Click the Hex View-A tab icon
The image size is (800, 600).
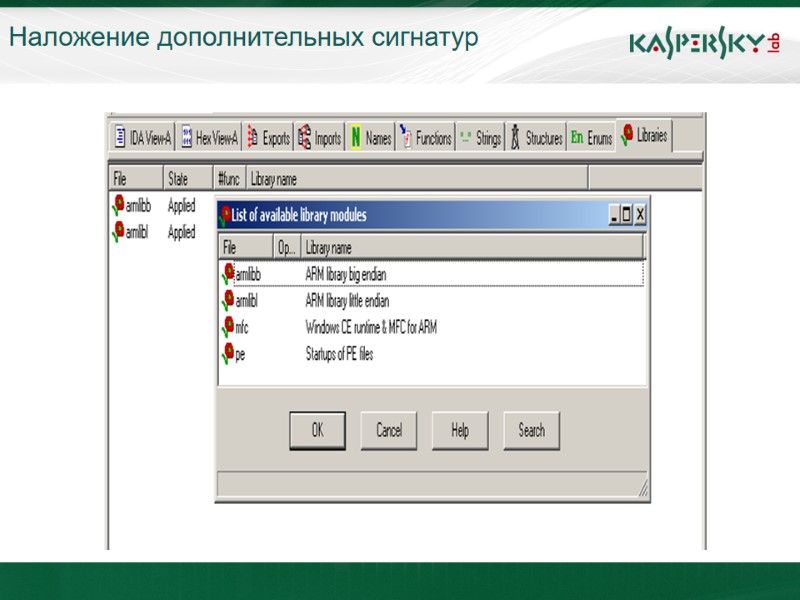click(188, 135)
